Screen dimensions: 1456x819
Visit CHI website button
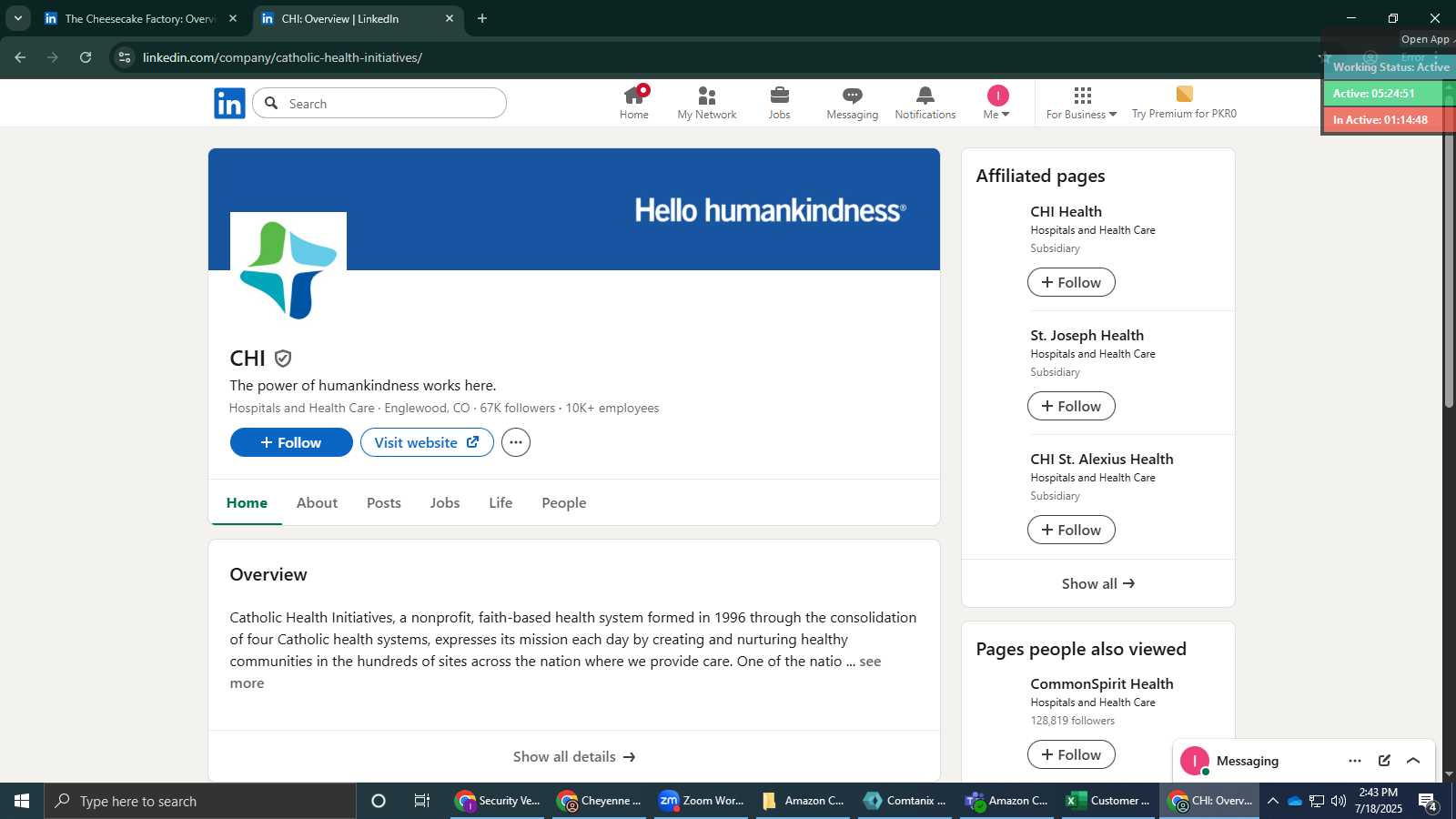[x=427, y=442]
